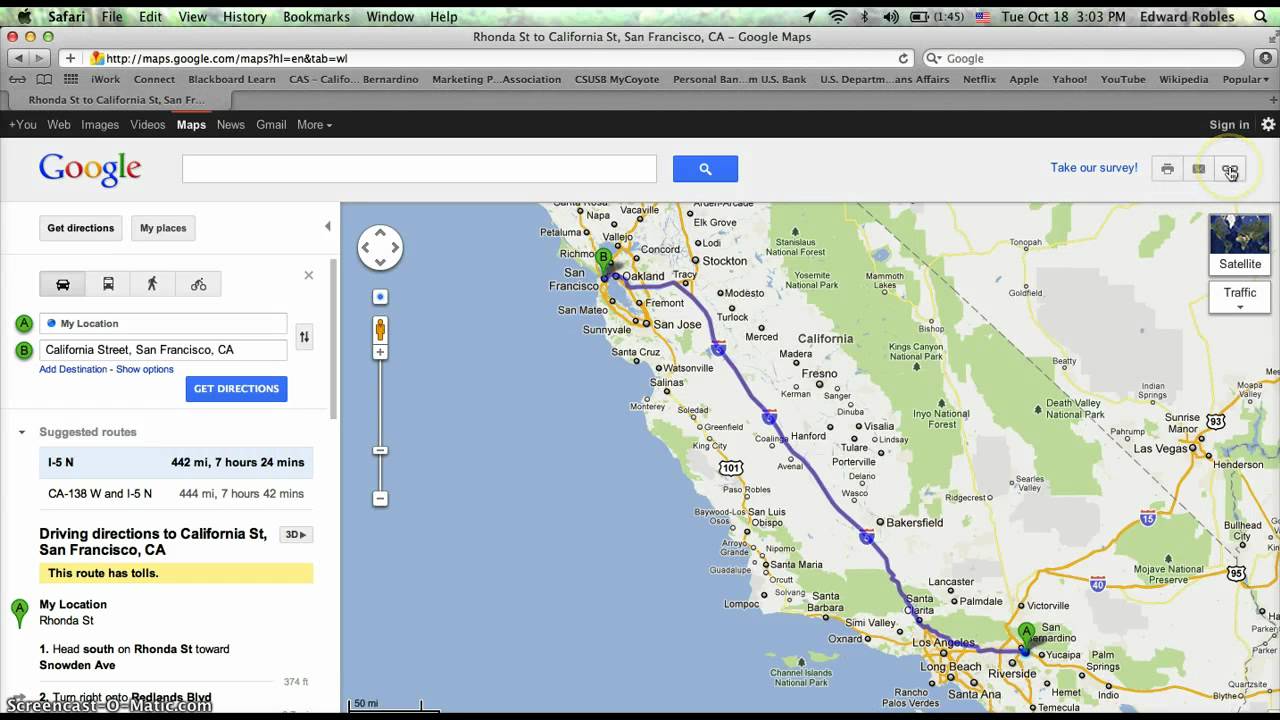Image resolution: width=1280 pixels, height=720 pixels.
Task: Click the show my location blue dot button
Action: (x=380, y=297)
